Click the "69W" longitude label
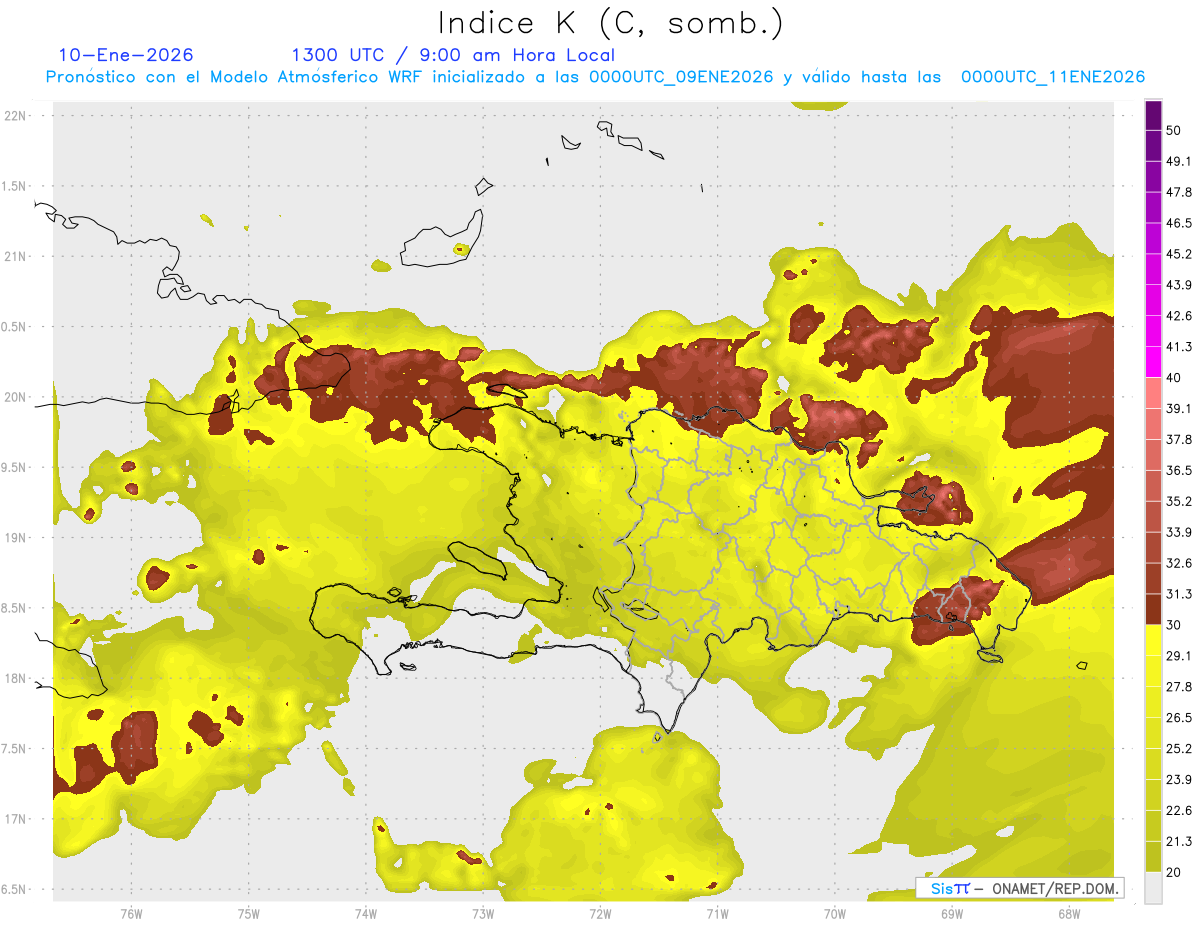 pyautogui.click(x=951, y=913)
